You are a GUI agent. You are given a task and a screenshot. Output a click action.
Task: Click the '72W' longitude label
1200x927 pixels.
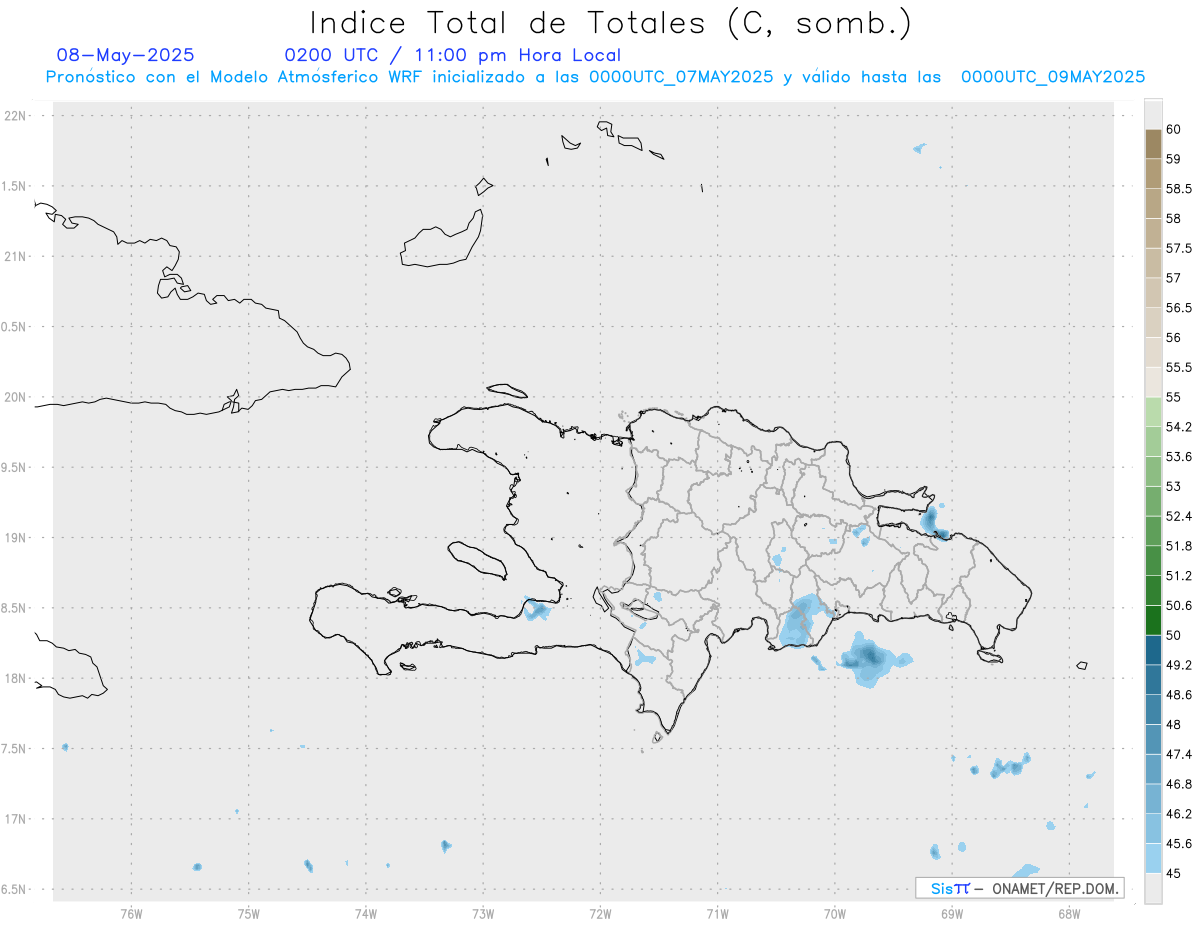point(600,913)
